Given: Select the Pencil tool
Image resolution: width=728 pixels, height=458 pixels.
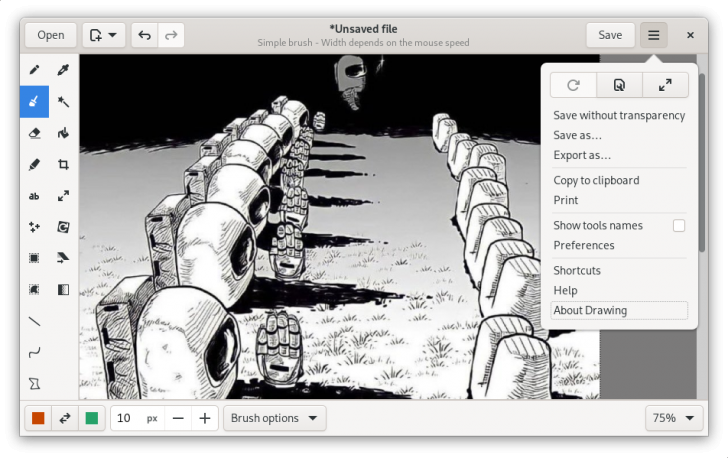Looking at the screenshot, I should tap(34, 70).
